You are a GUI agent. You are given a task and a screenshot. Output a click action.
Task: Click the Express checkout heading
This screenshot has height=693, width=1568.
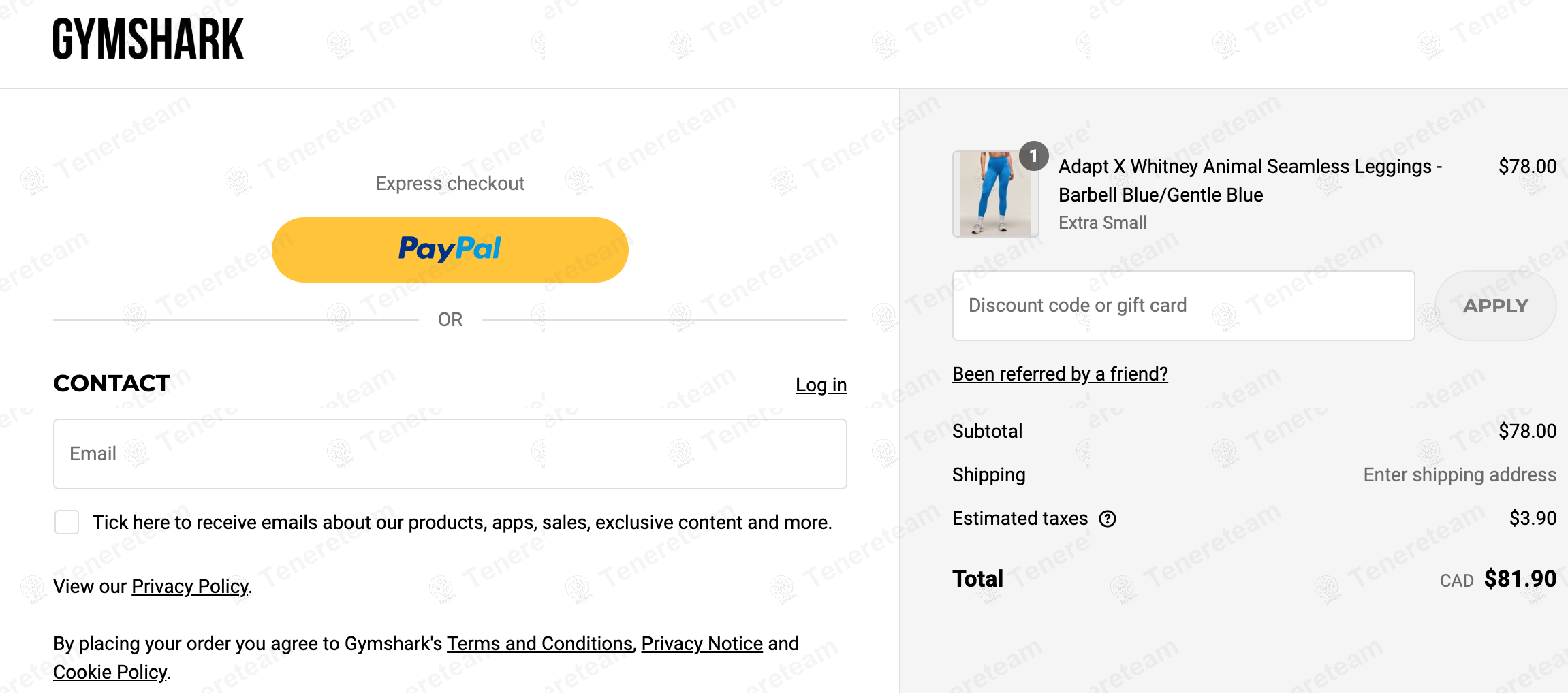click(x=450, y=183)
